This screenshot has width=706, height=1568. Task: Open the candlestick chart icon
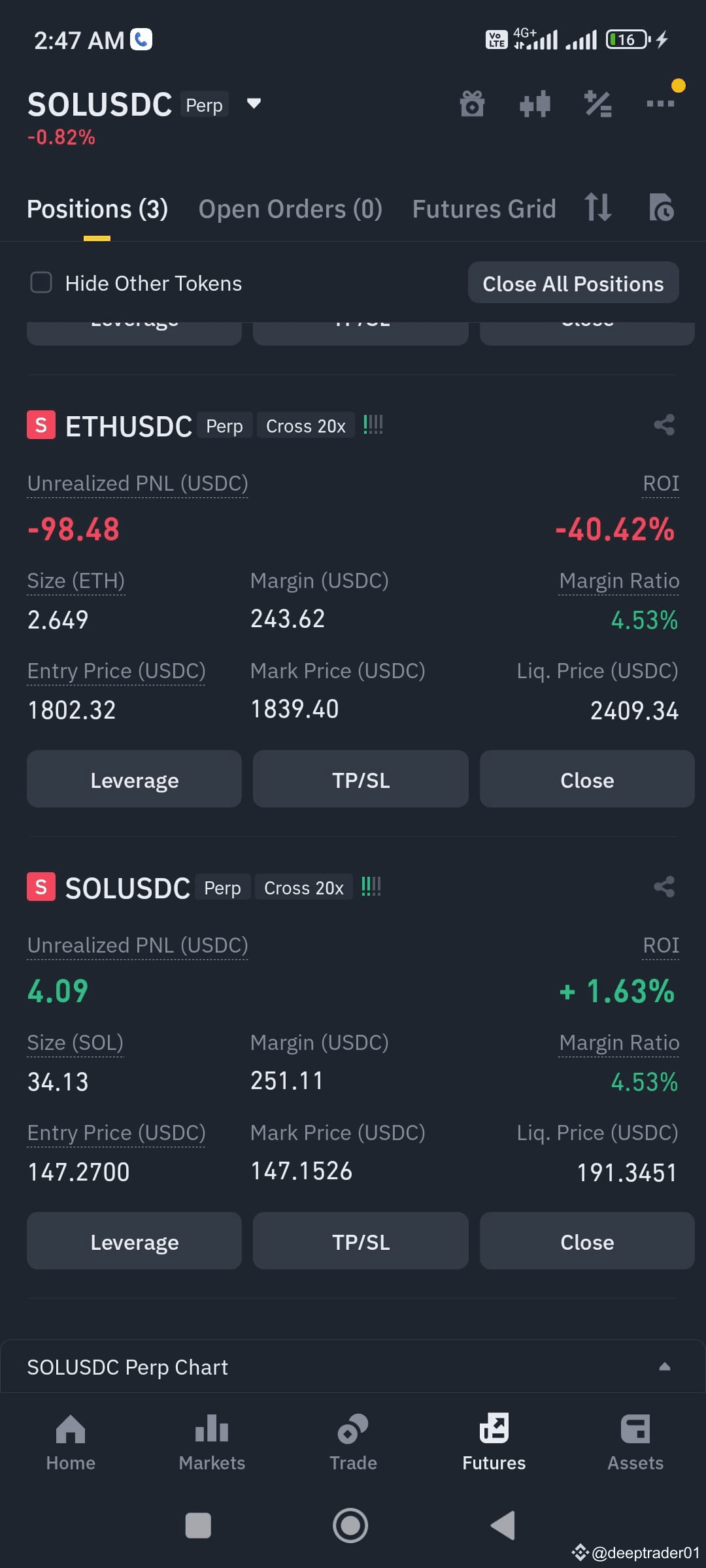tap(535, 104)
